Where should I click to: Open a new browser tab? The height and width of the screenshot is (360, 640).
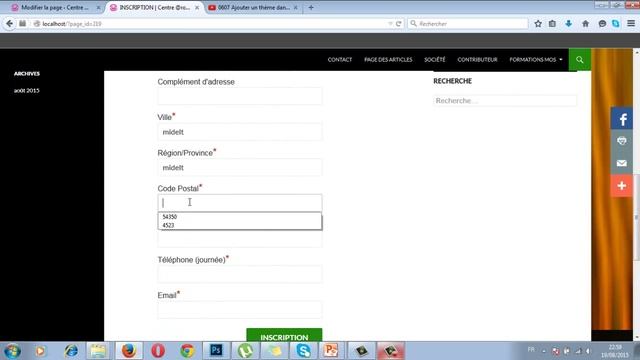pyautogui.click(x=311, y=8)
